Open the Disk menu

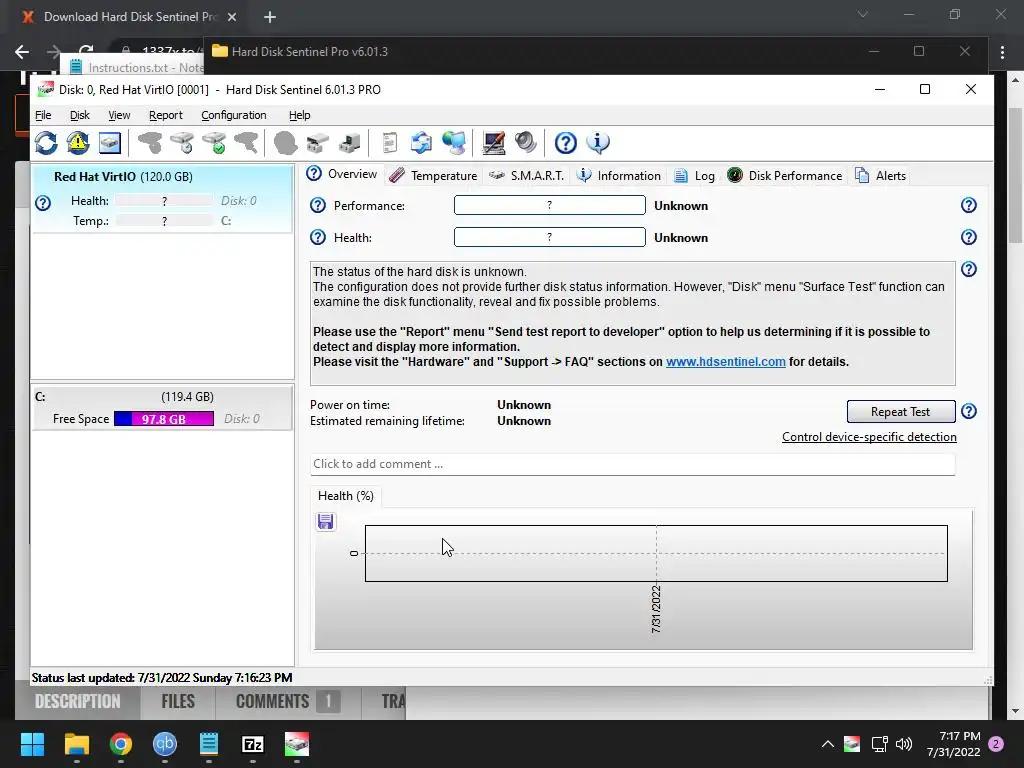click(x=80, y=115)
